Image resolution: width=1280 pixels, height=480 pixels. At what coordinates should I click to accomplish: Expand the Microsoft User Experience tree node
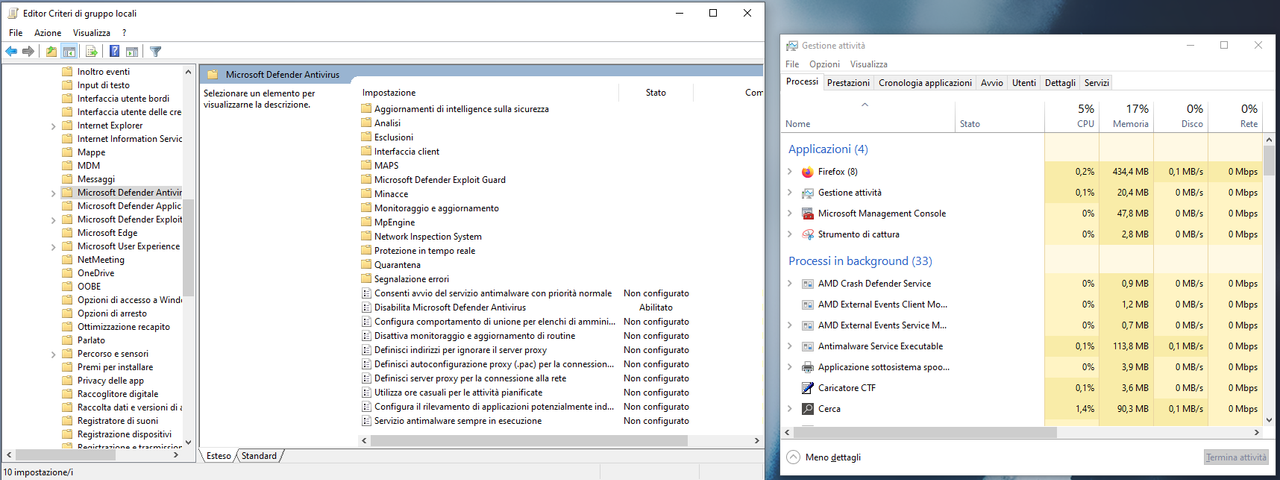53,246
